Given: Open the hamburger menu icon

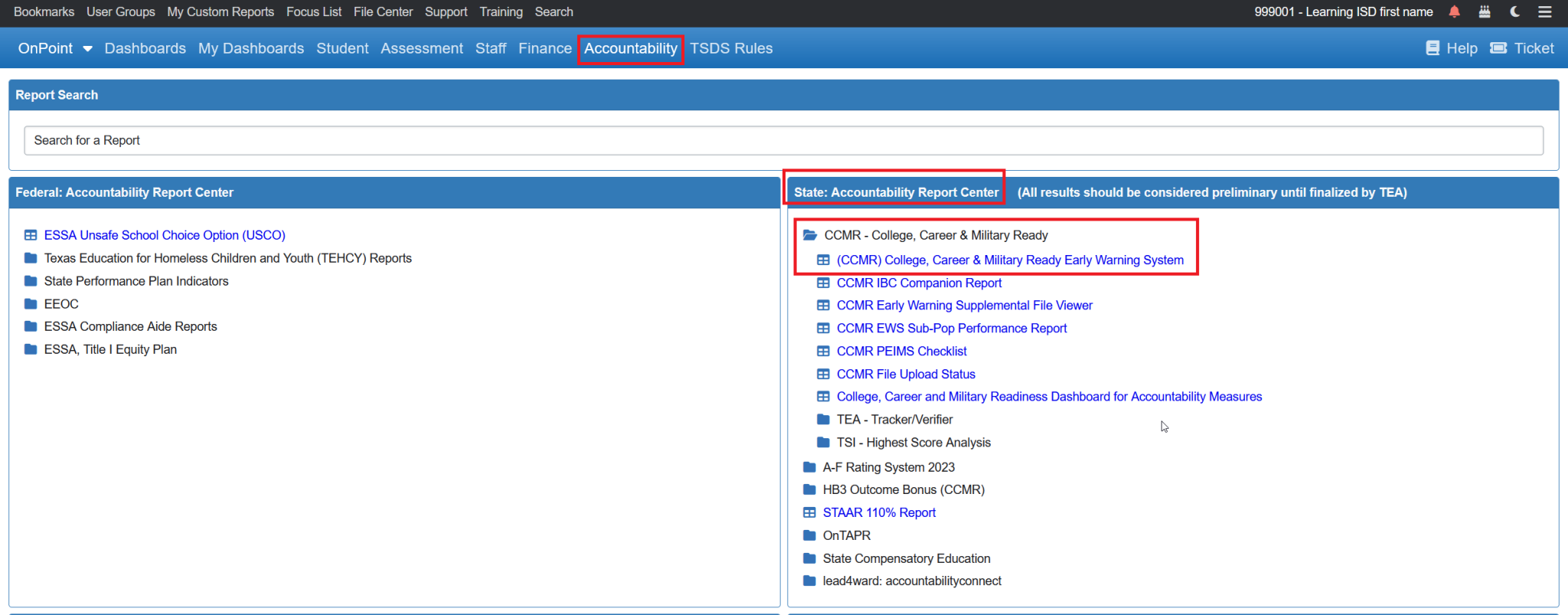Looking at the screenshot, I should [1545, 11].
